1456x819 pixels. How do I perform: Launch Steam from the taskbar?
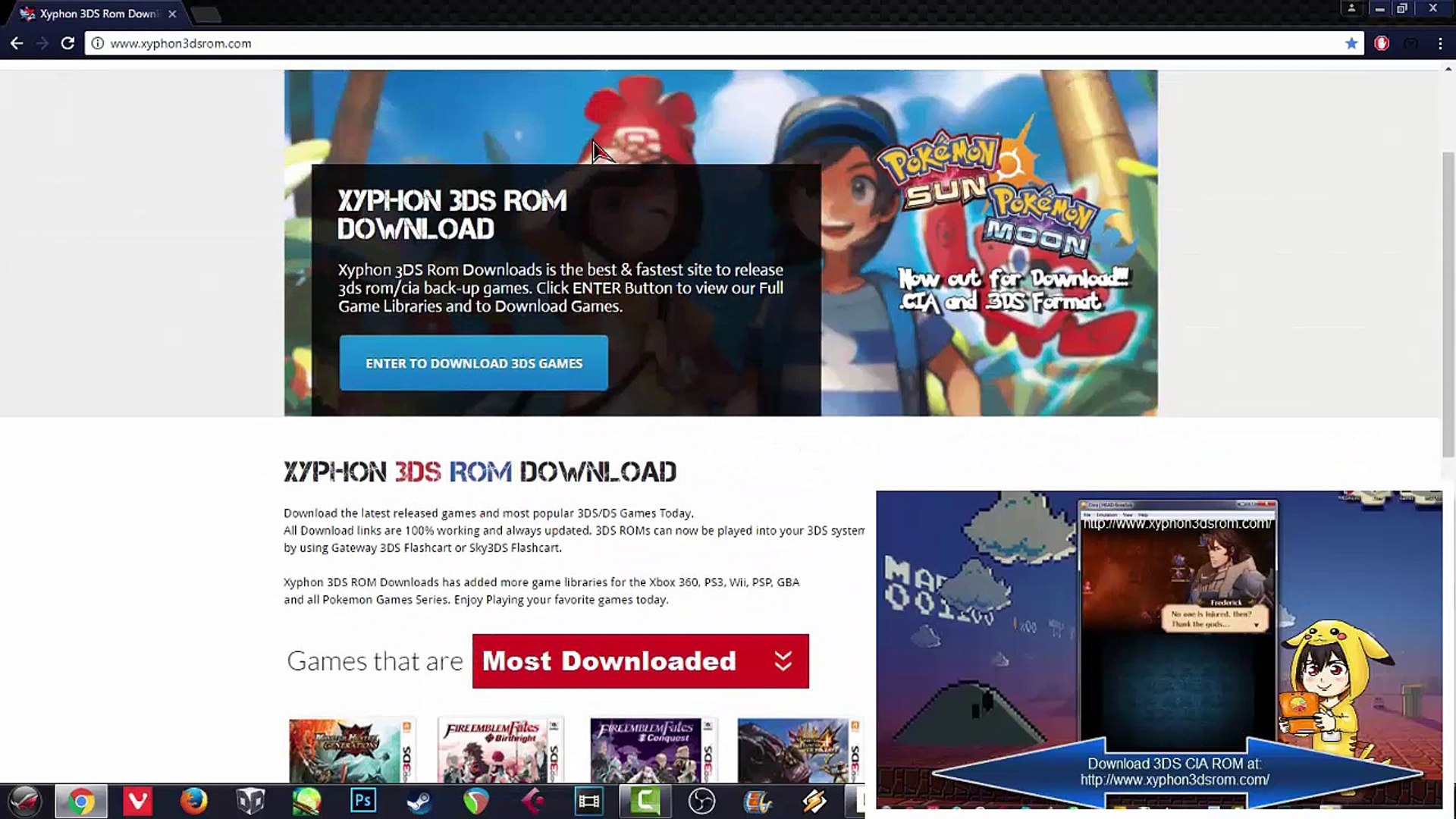[419, 801]
